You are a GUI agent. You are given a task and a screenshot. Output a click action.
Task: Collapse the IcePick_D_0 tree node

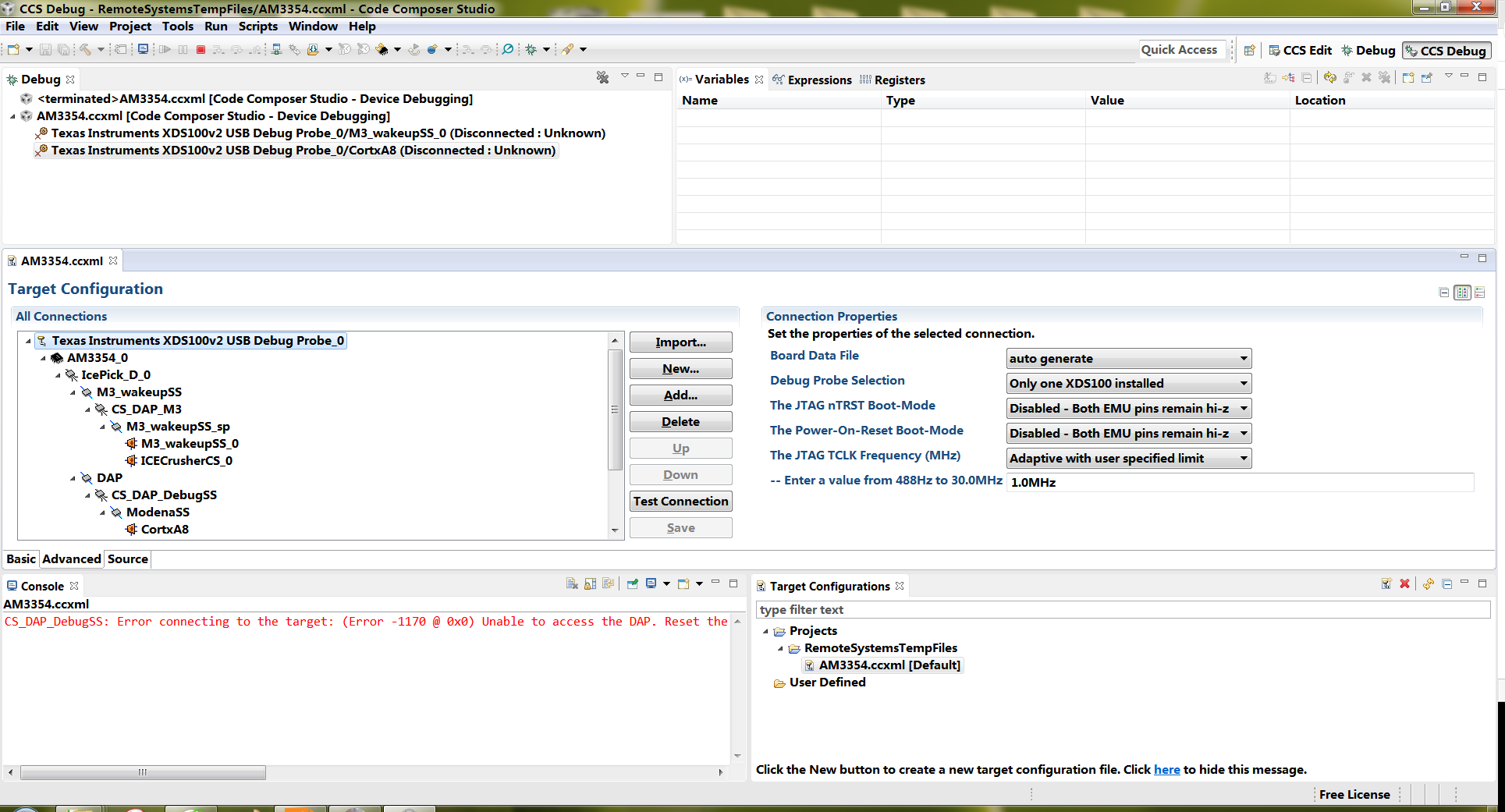[59, 375]
